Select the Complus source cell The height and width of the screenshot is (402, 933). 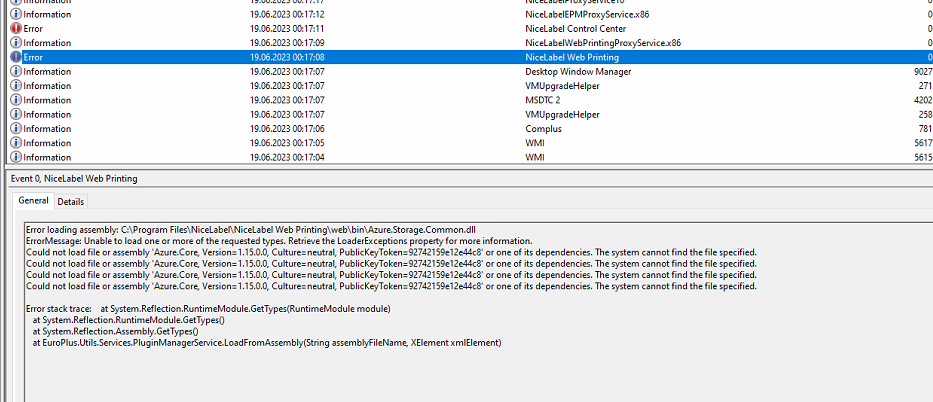click(x=543, y=128)
